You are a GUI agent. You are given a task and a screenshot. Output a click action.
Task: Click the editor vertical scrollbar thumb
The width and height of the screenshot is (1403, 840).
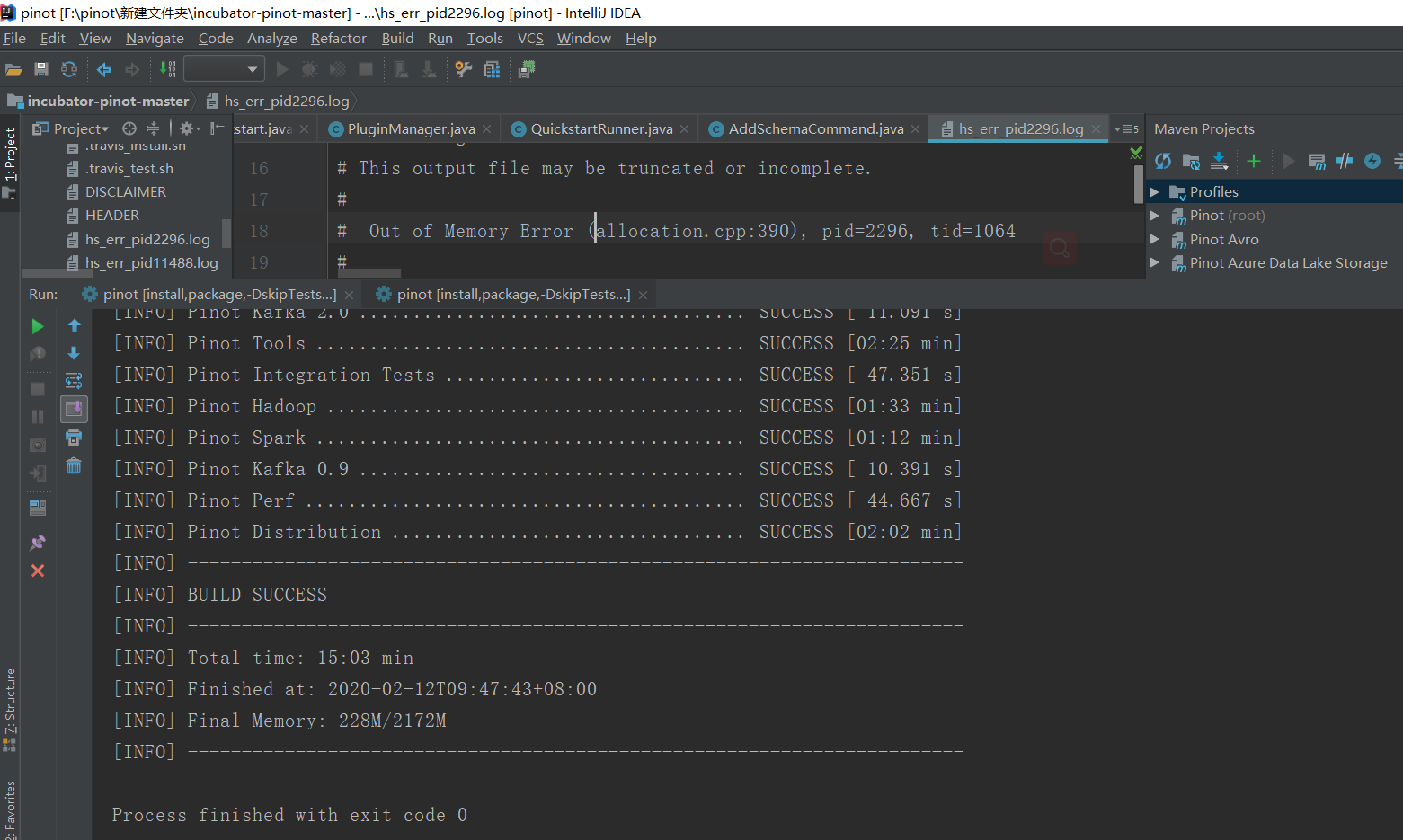click(1139, 183)
